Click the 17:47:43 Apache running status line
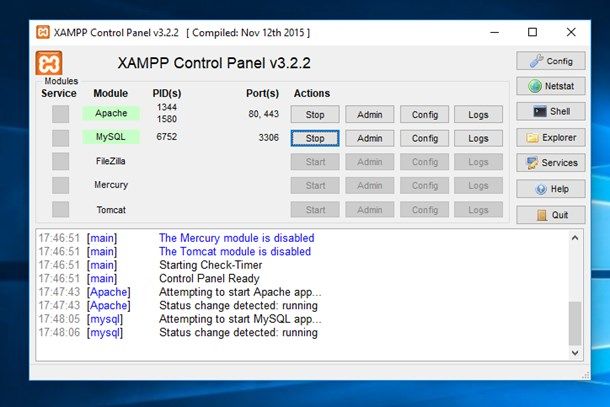Image resolution: width=610 pixels, height=407 pixels. click(238, 305)
